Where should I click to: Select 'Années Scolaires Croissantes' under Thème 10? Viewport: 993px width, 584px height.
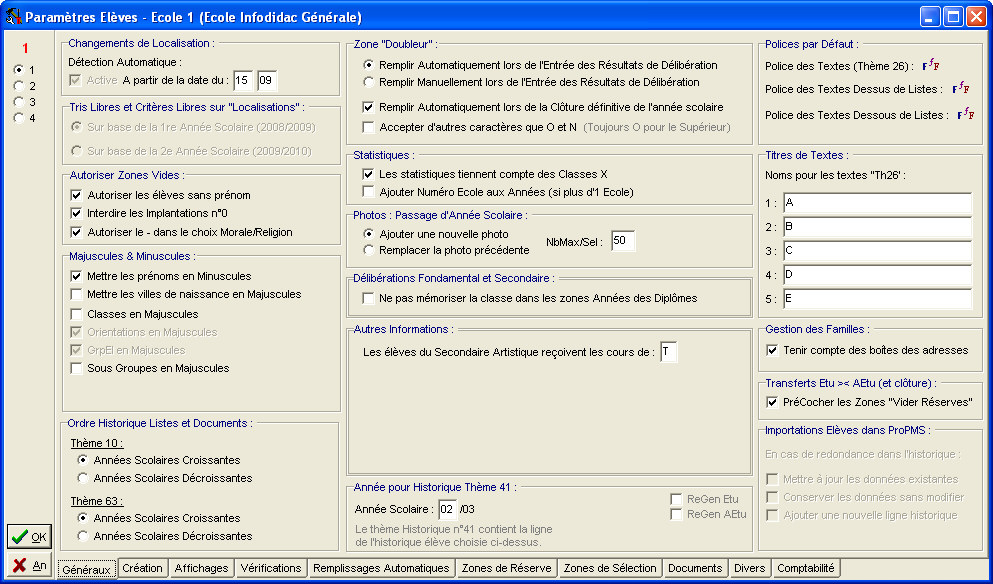82,460
